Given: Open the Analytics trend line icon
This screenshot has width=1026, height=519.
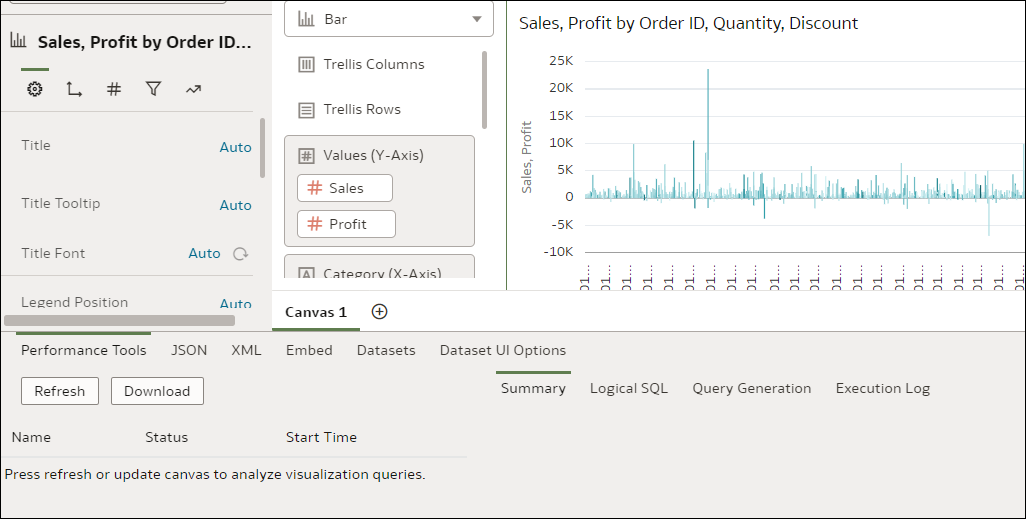Looking at the screenshot, I should (193, 89).
